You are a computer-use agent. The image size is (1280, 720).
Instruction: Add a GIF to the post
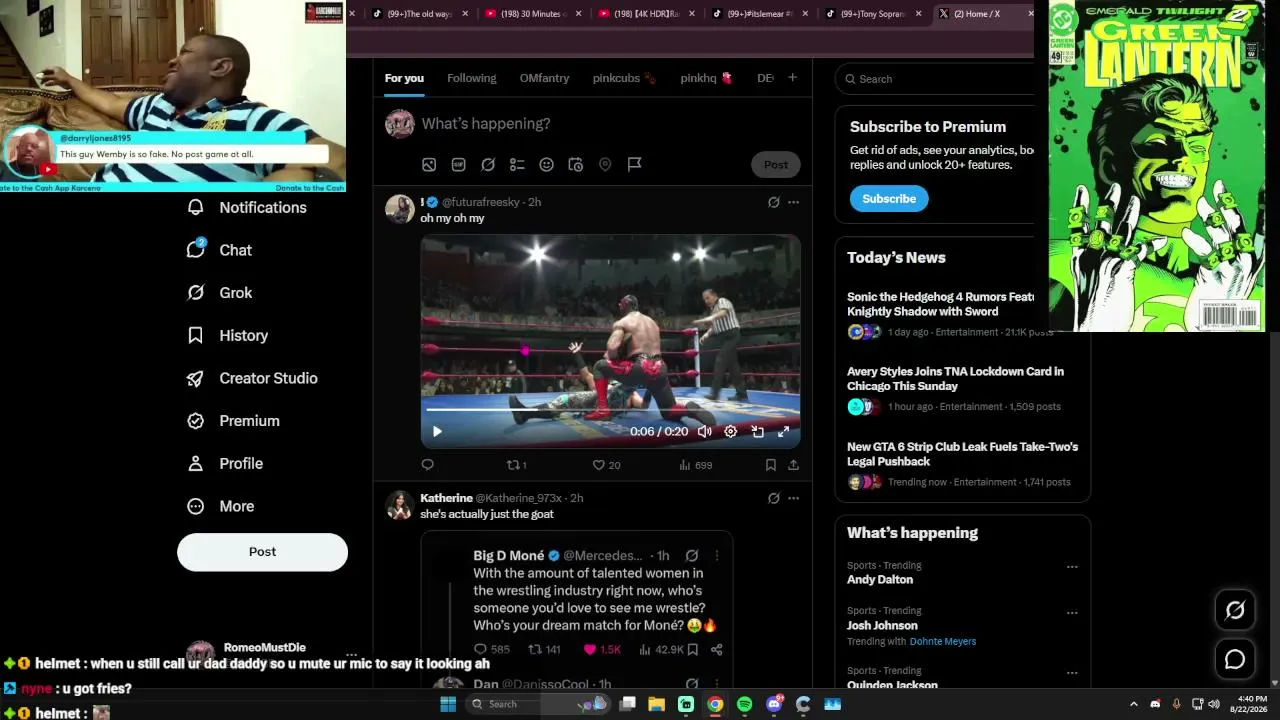459,165
